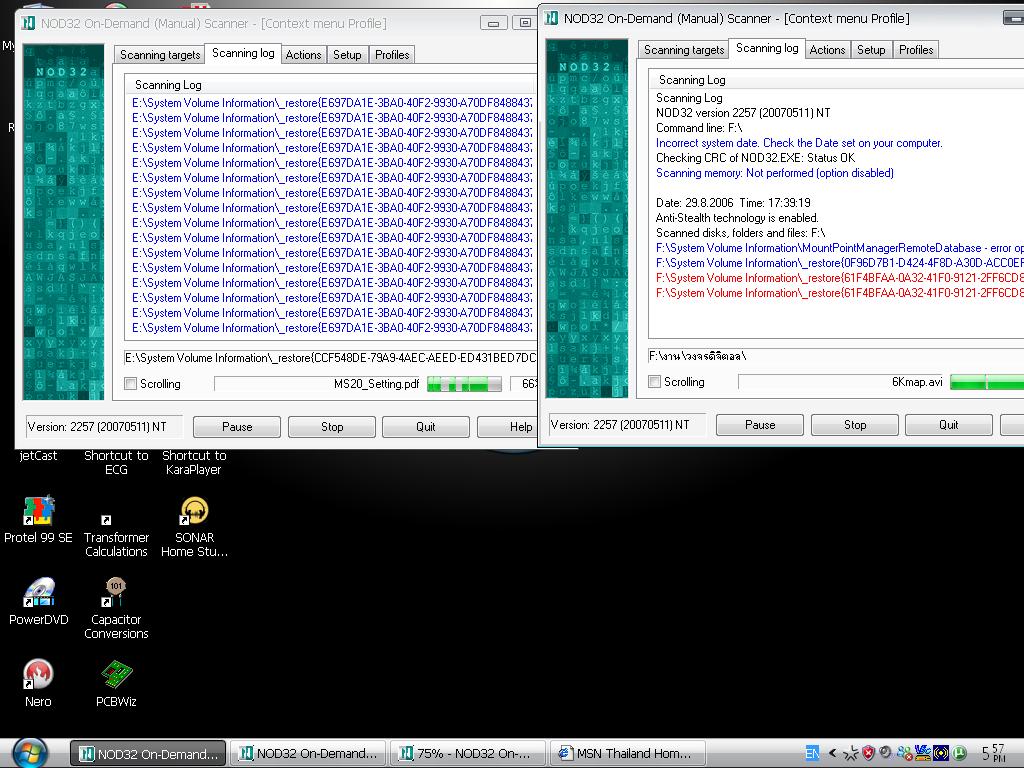Switch to '75% - NOD32 On-...' taskbar button
The width and height of the screenshot is (1024, 768).
coord(467,754)
